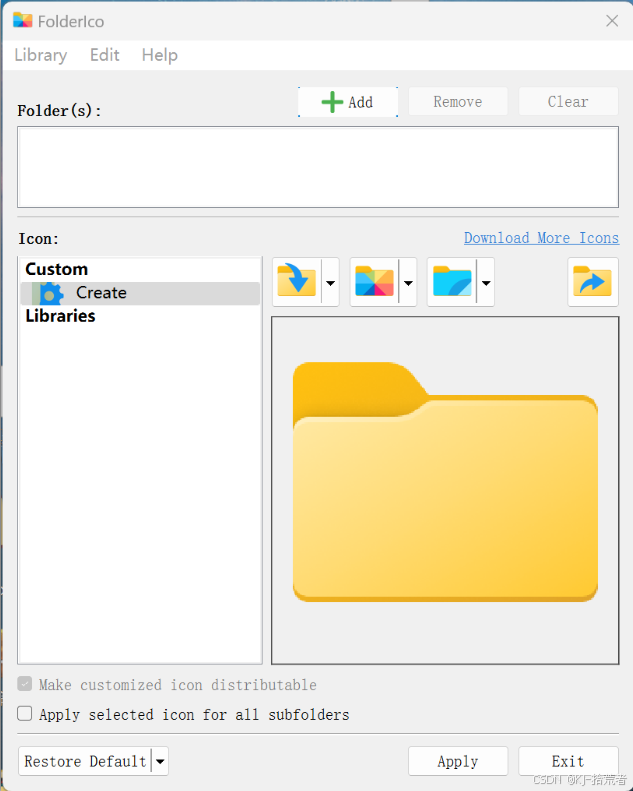Click the folder with share-arrow icon
Screen dimensions: 633x791
[593, 282]
